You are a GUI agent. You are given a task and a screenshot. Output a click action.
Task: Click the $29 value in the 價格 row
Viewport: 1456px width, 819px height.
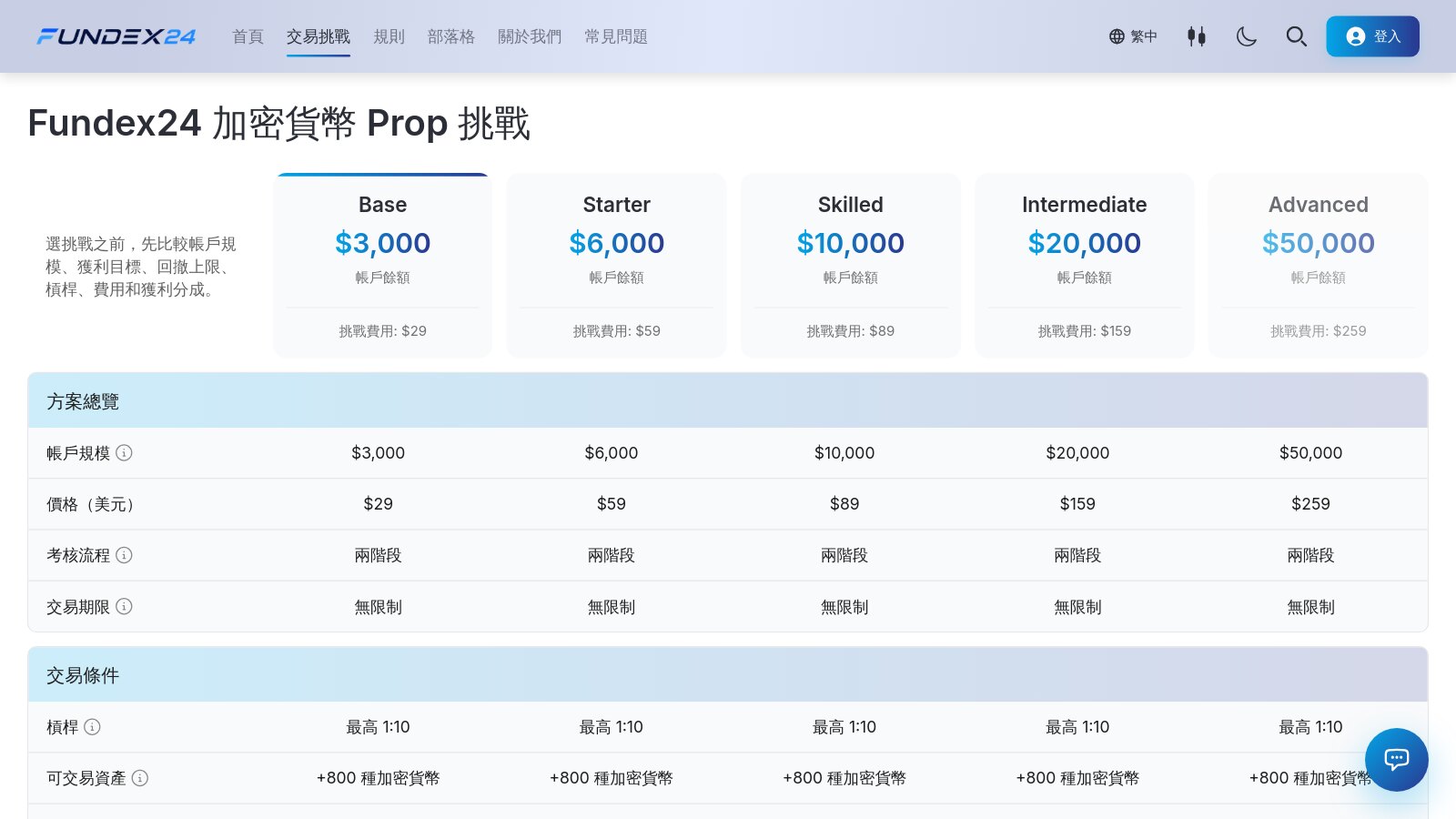click(378, 503)
